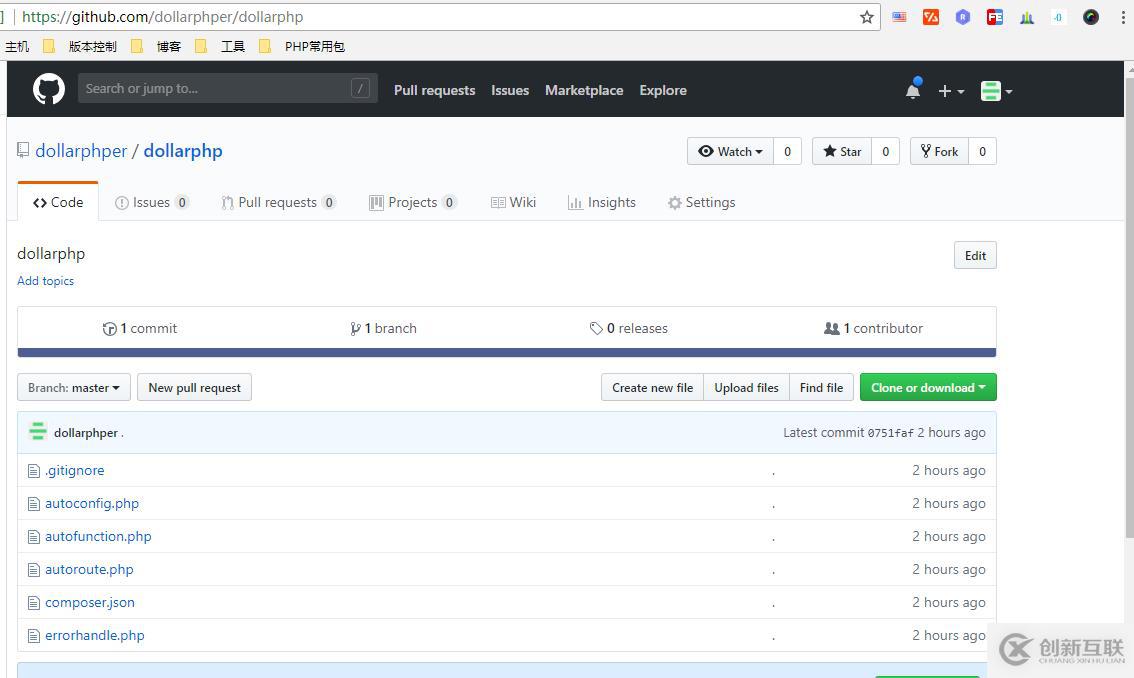Open the 主机 bookmark folder
Viewport: 1134px width, 678px height.
[17, 46]
